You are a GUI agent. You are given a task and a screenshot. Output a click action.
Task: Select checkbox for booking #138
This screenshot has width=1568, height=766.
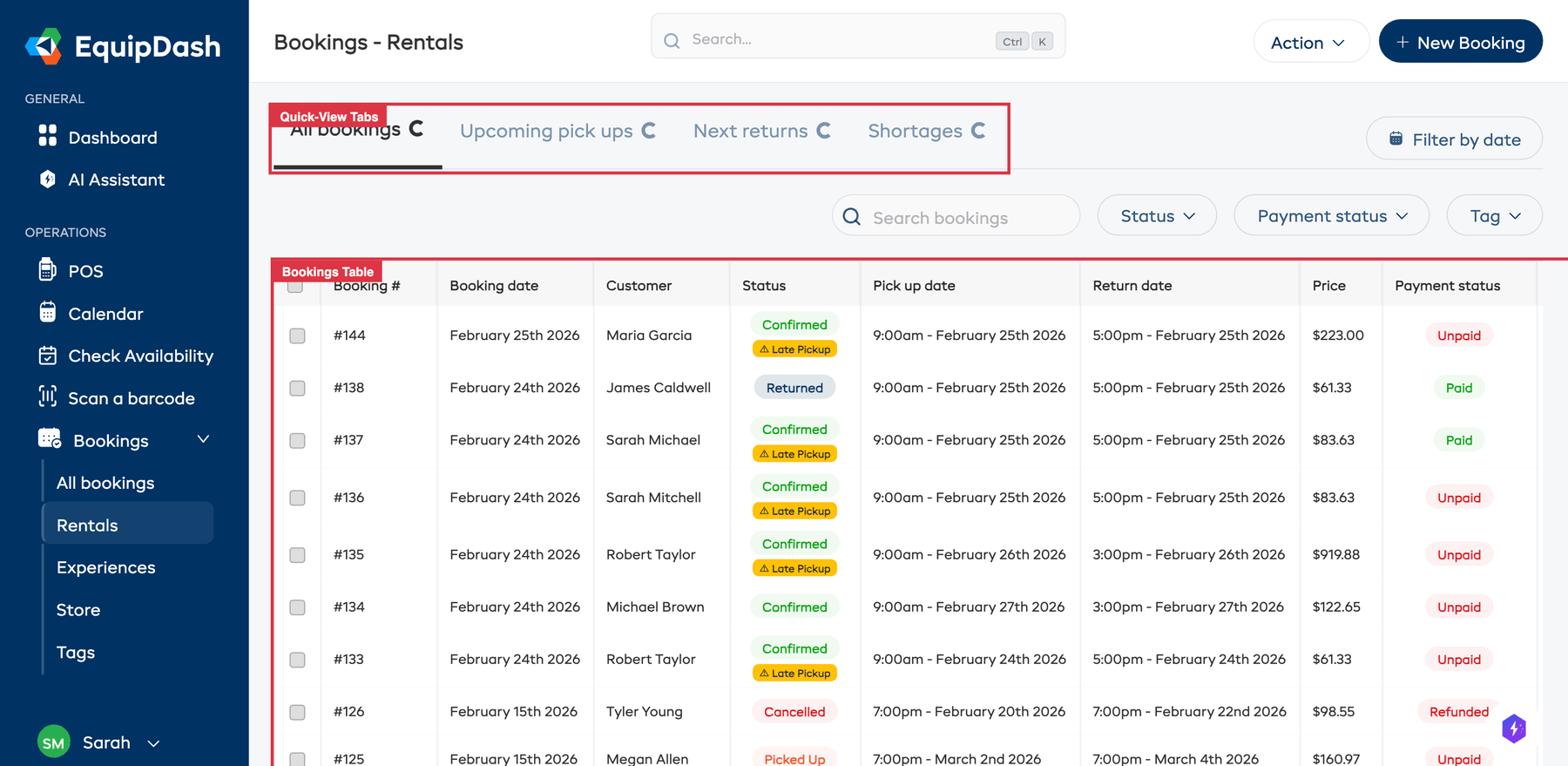pos(297,388)
